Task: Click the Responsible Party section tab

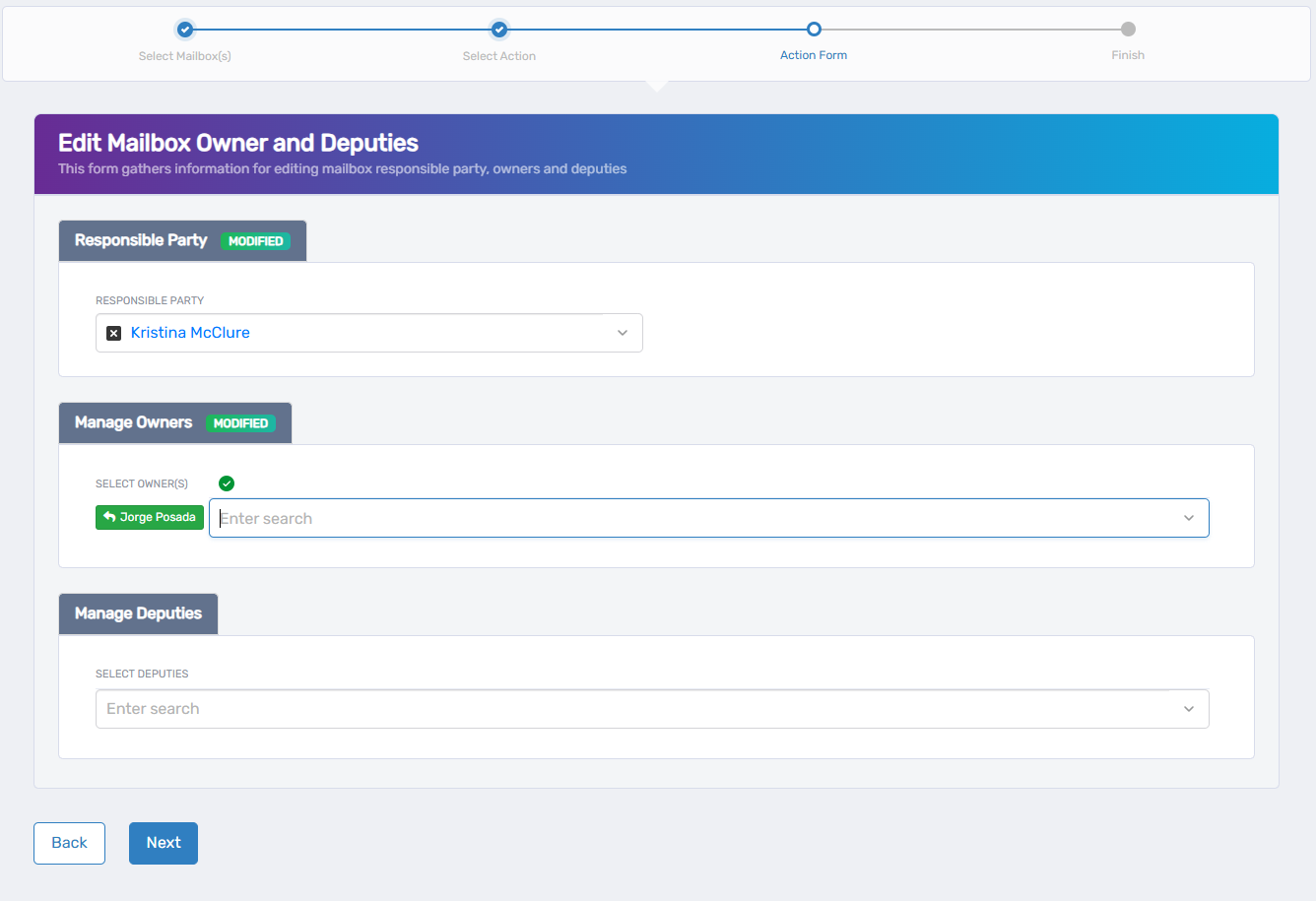Action: (141, 240)
